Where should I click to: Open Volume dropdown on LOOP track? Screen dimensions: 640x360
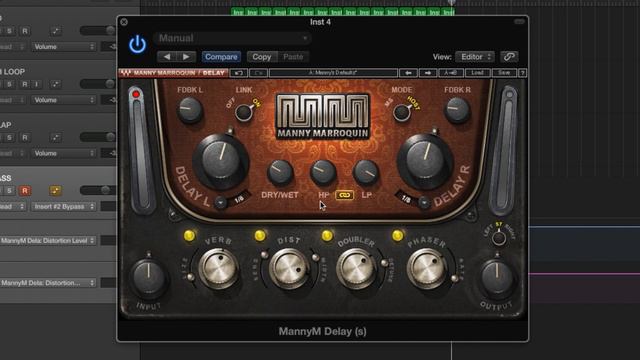coord(63,100)
